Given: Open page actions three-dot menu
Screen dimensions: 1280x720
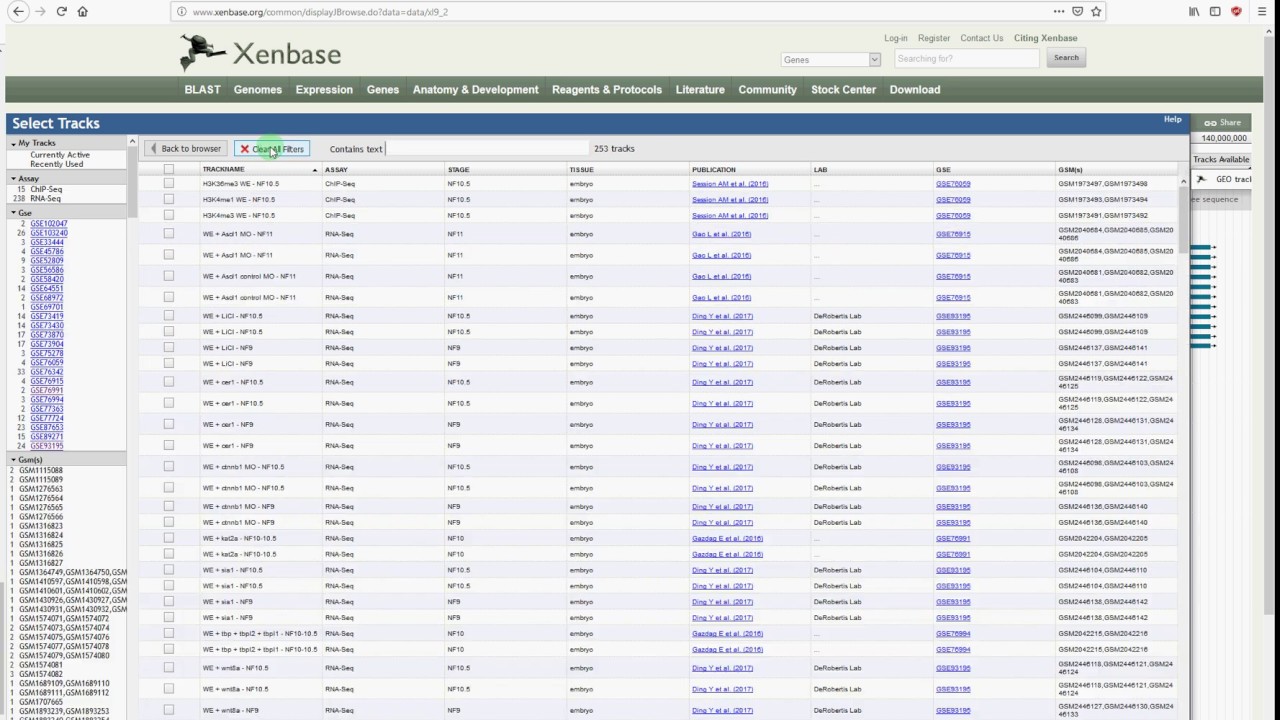Looking at the screenshot, I should click(1059, 11).
